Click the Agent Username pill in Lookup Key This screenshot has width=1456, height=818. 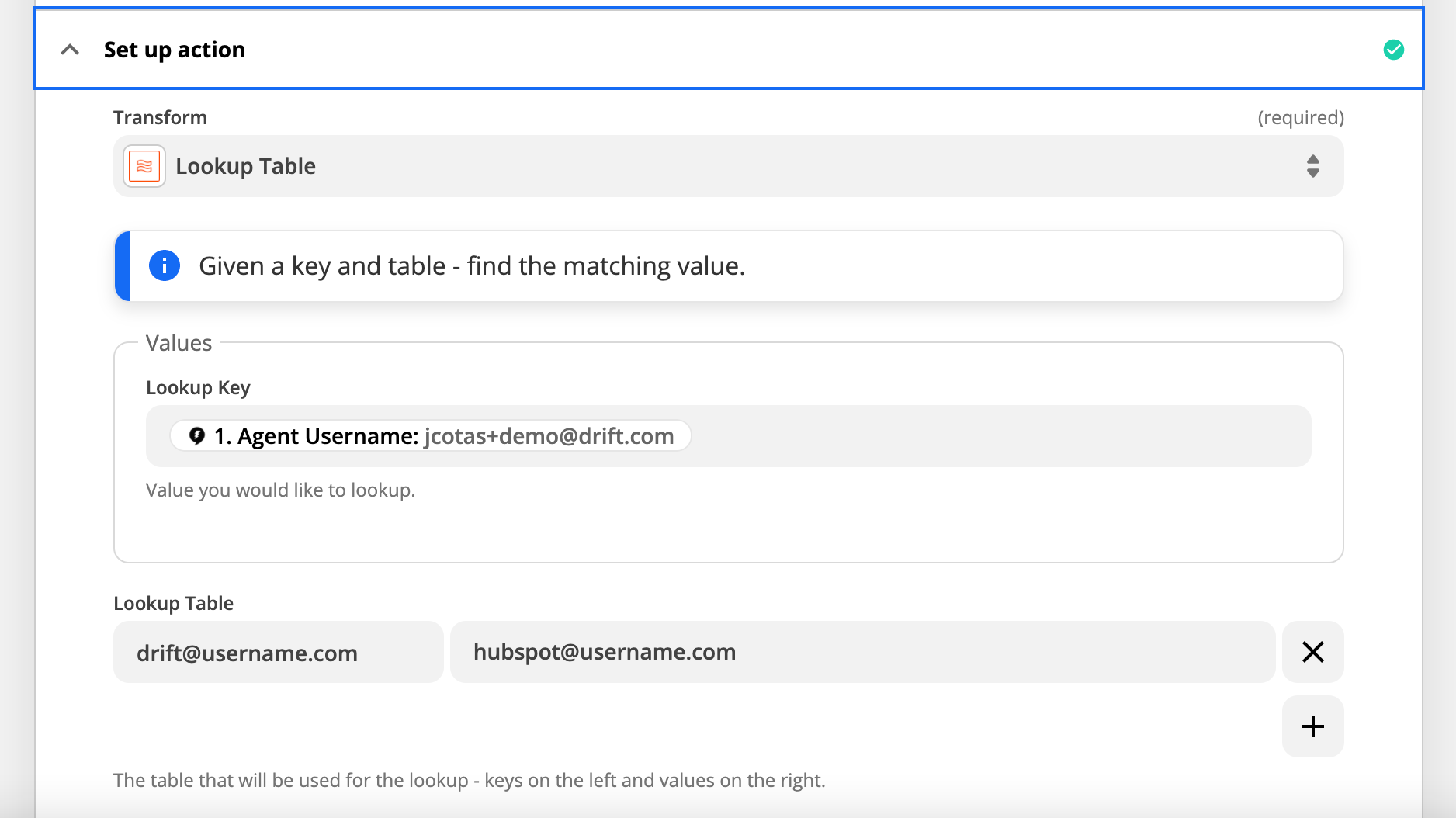coord(431,436)
